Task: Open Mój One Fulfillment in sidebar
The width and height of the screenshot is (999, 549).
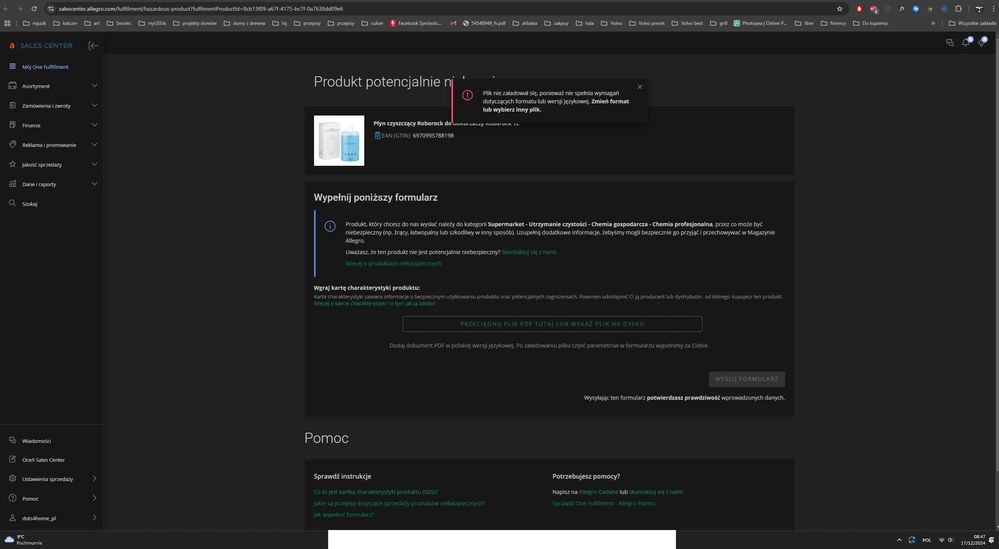Action: click(45, 67)
